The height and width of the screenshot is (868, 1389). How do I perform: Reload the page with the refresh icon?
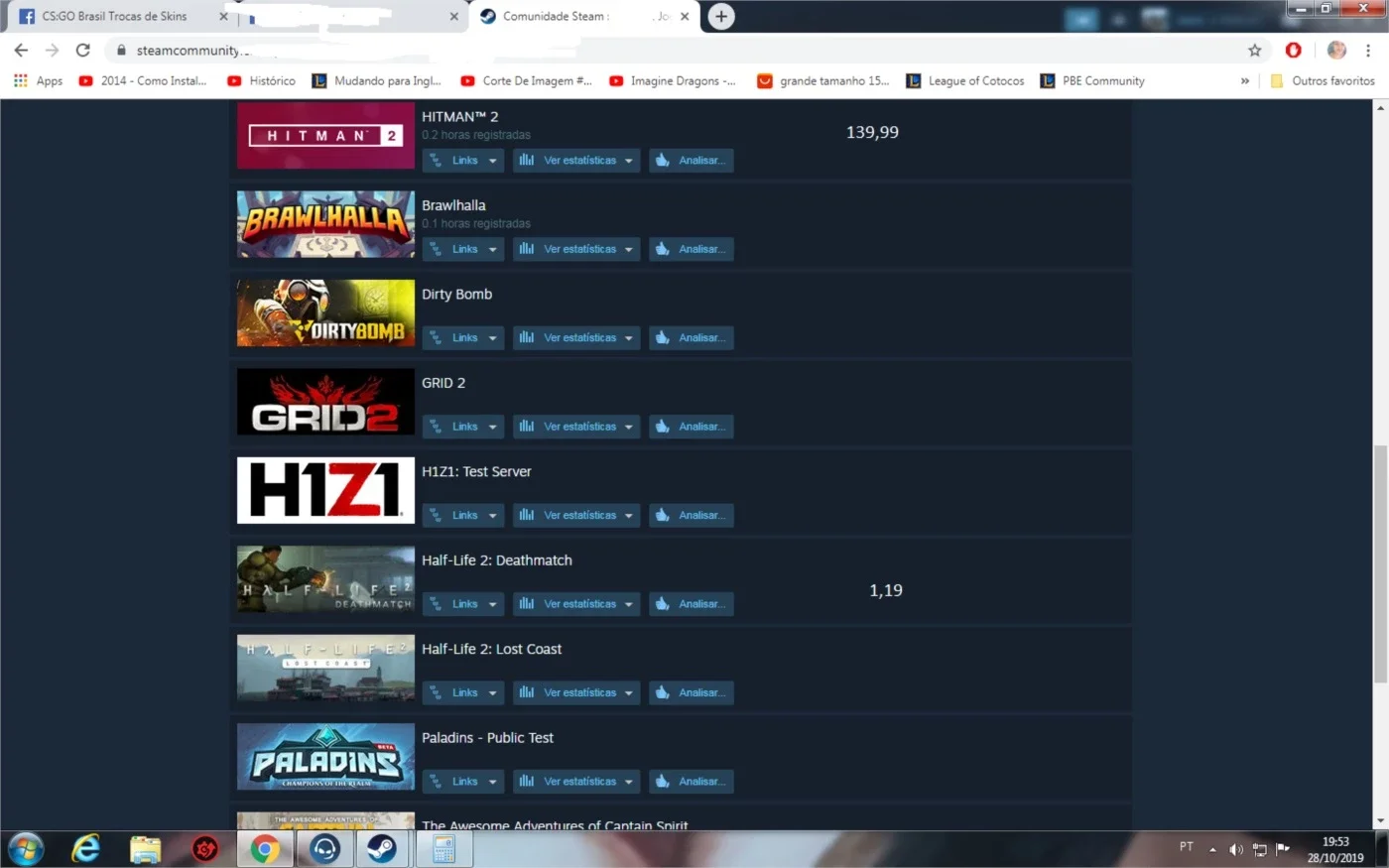click(83, 51)
